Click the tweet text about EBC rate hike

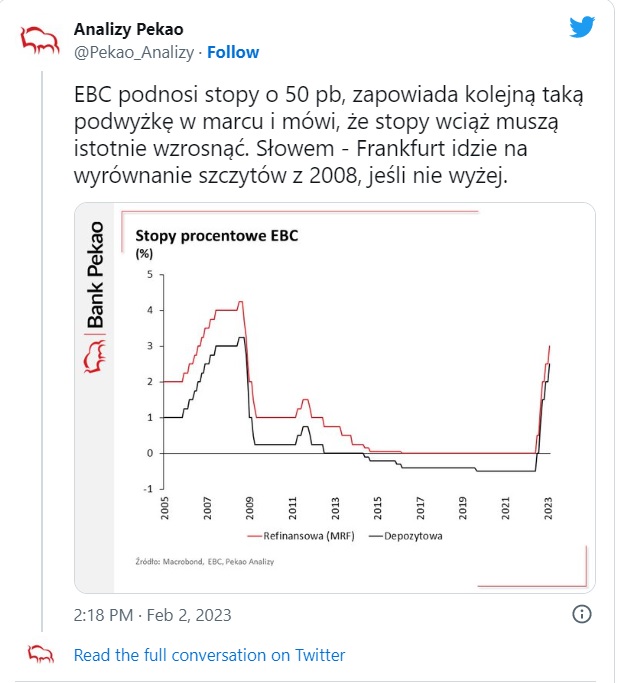[x=328, y=135]
